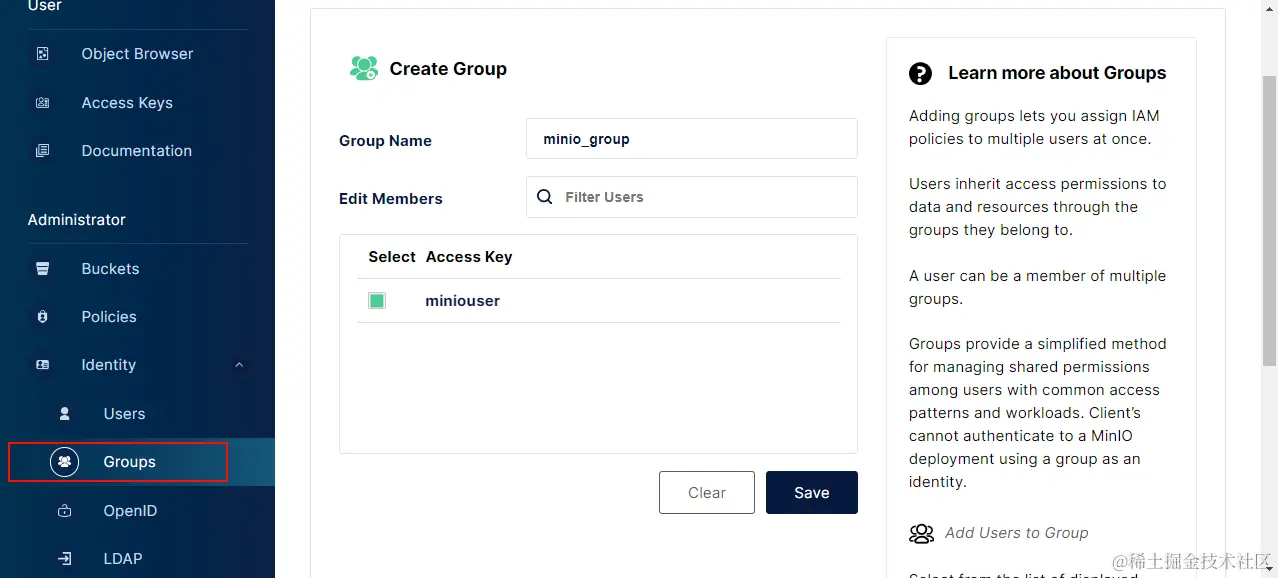The image size is (1278, 578).
Task: Click the OpenID lock icon
Action: [65, 511]
